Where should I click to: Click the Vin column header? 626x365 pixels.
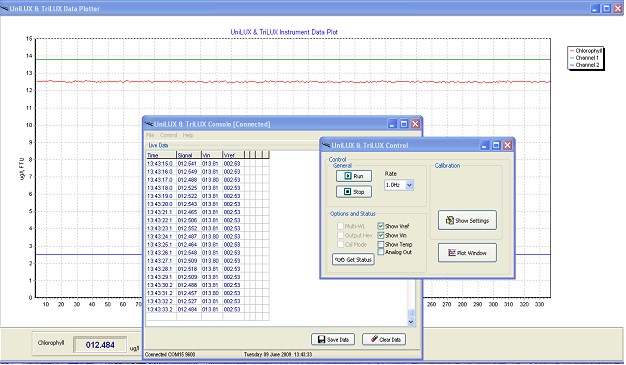[212, 155]
